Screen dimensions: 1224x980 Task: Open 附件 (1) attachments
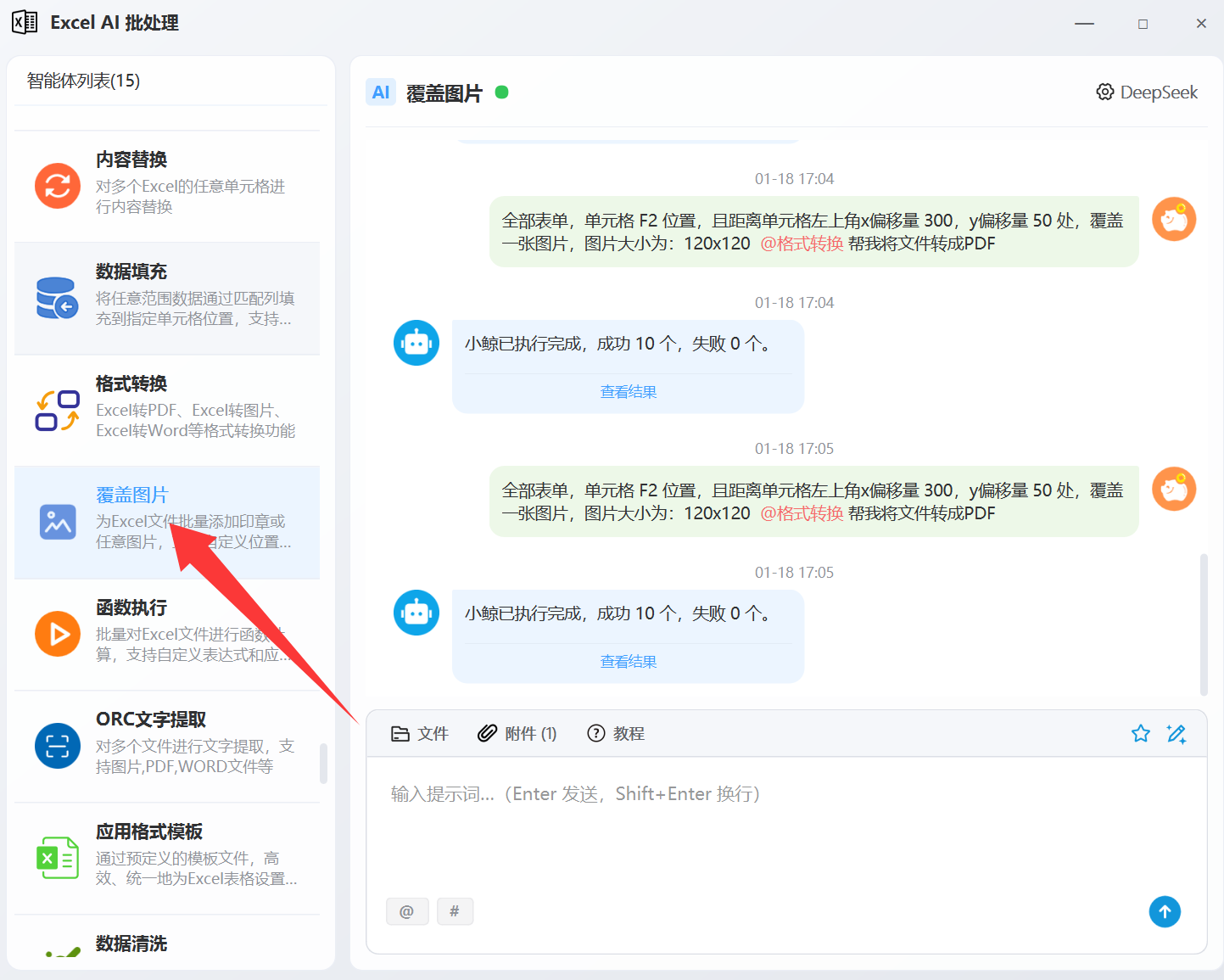pyautogui.click(x=517, y=734)
